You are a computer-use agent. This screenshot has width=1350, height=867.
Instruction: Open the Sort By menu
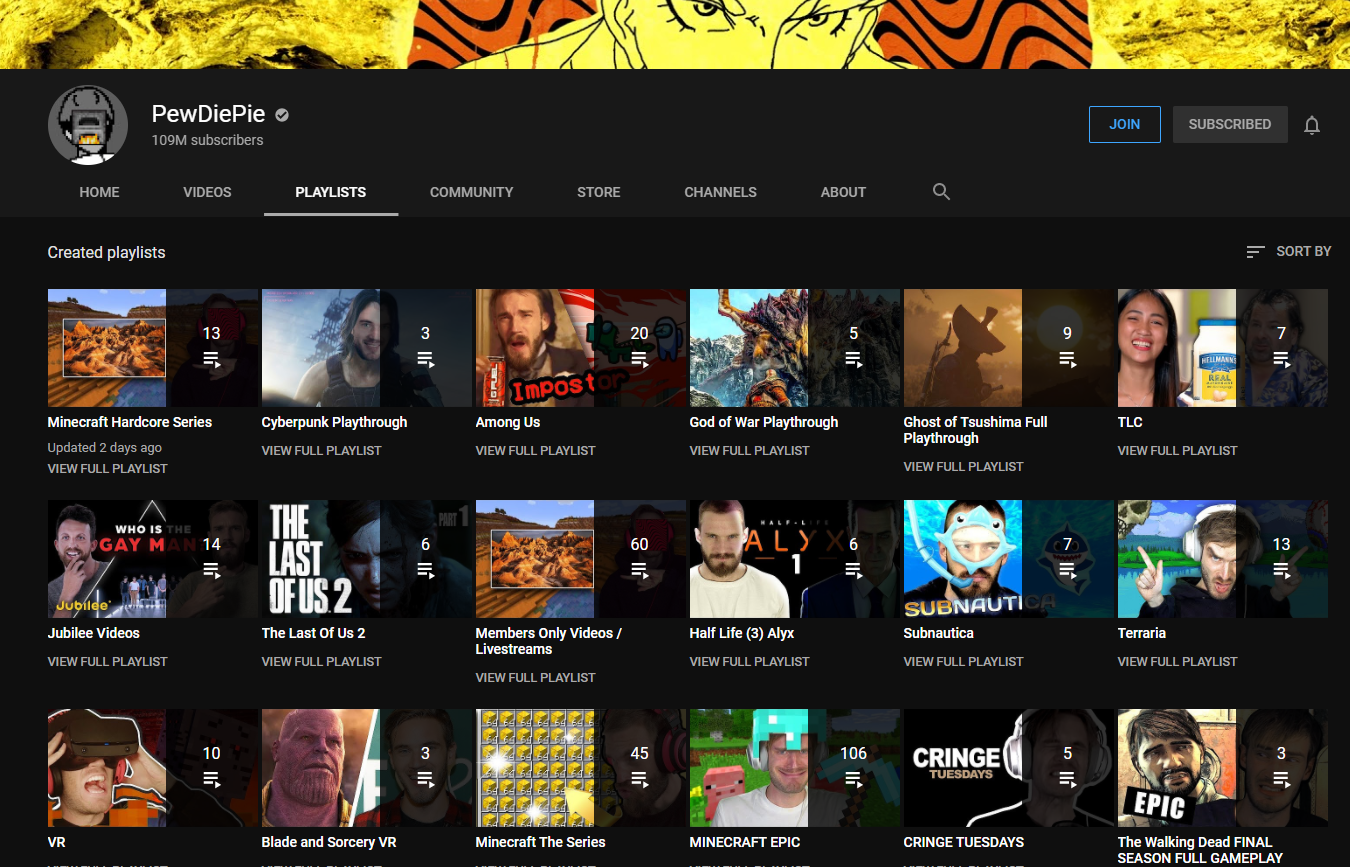click(x=1289, y=252)
